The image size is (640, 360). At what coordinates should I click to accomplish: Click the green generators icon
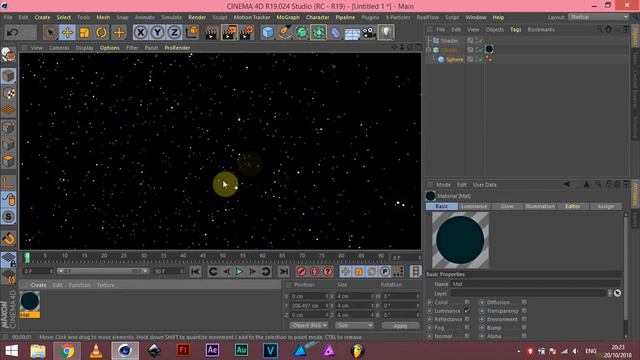point(302,32)
